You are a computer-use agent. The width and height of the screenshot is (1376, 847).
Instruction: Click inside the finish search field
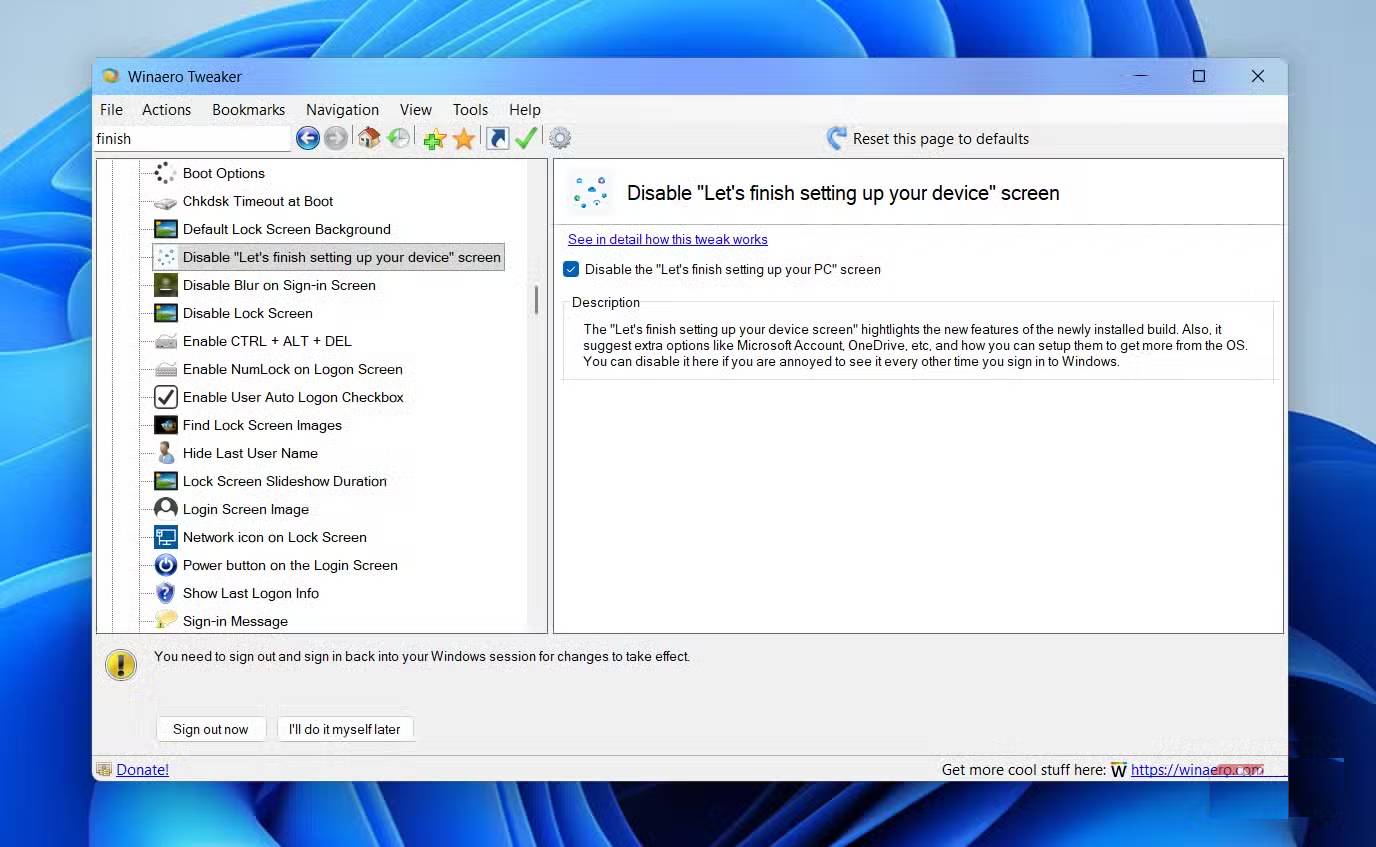(190, 138)
